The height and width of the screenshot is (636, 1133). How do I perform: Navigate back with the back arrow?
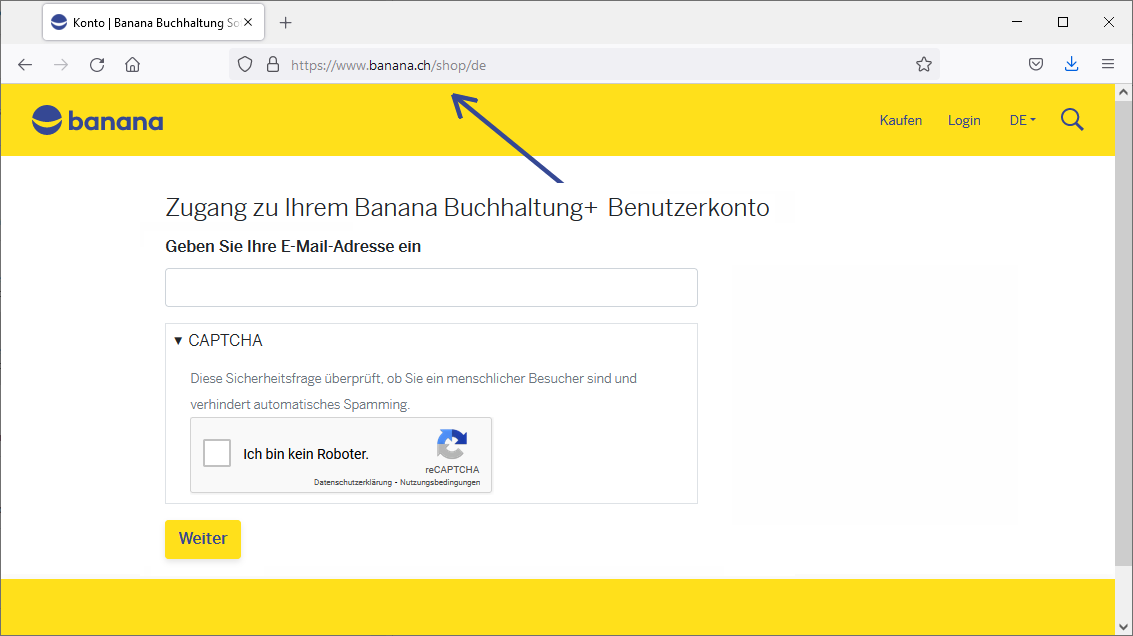[25, 65]
